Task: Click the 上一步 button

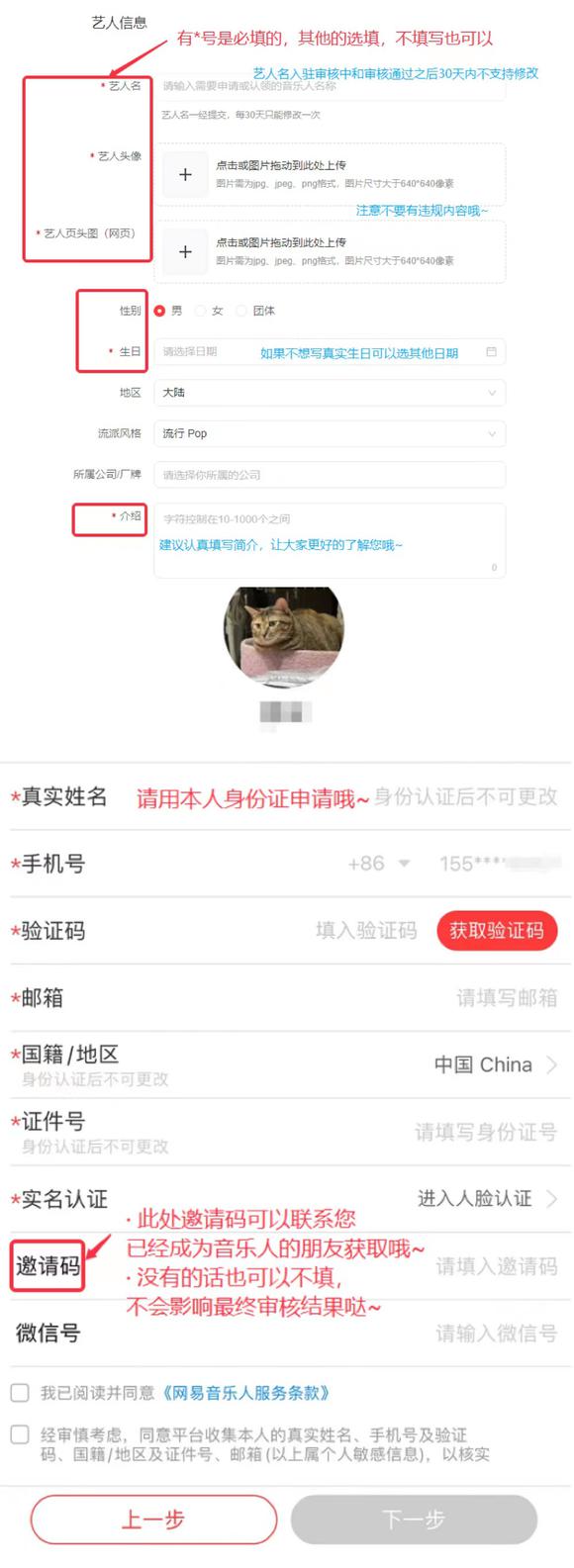Action: 153,1520
